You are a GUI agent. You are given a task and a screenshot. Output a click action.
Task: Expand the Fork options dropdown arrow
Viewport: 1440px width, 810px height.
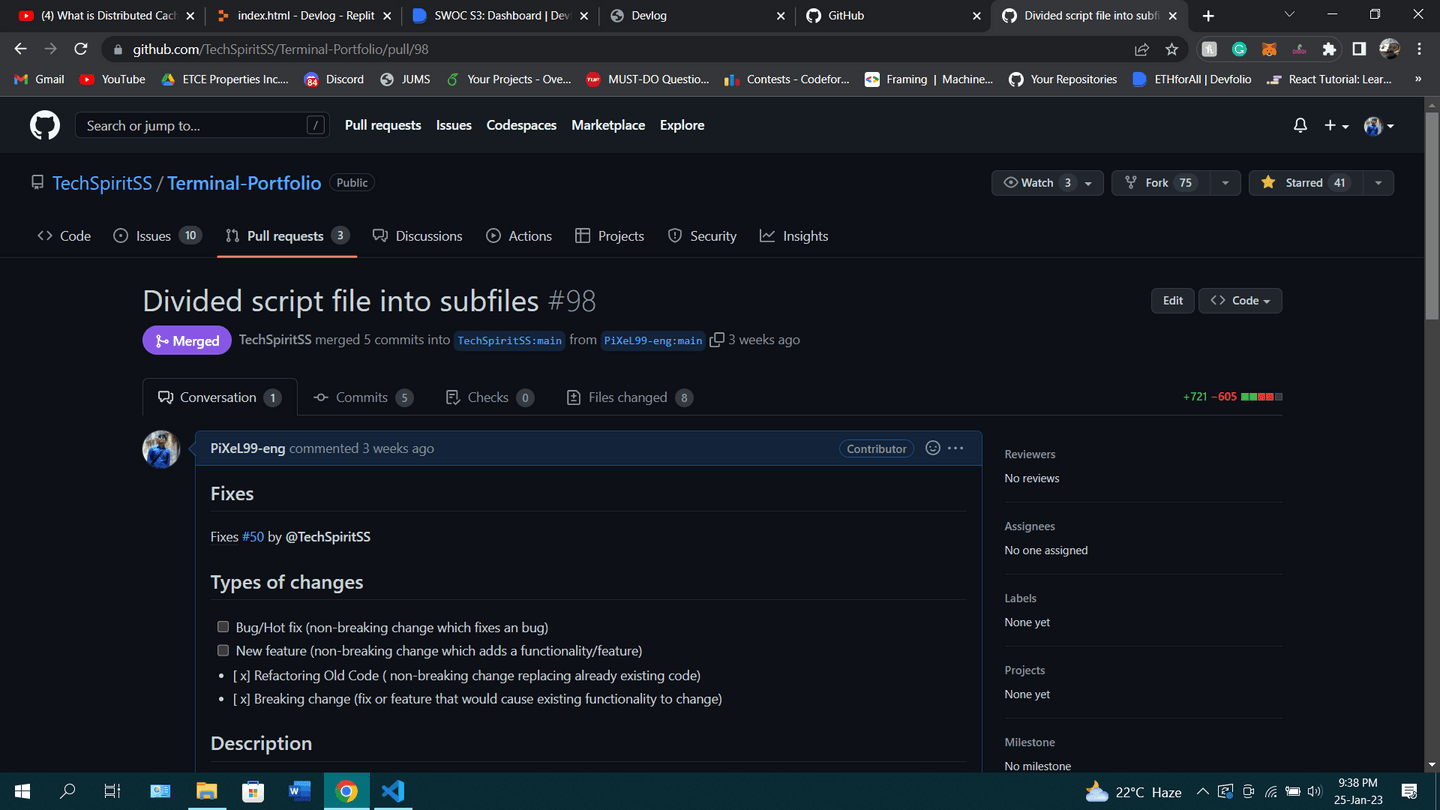pyautogui.click(x=1225, y=183)
